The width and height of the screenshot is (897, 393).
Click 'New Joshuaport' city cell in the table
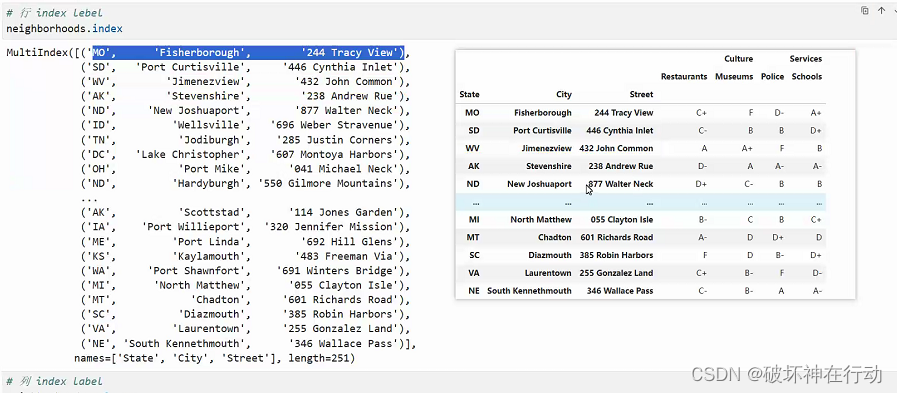[x=539, y=184]
